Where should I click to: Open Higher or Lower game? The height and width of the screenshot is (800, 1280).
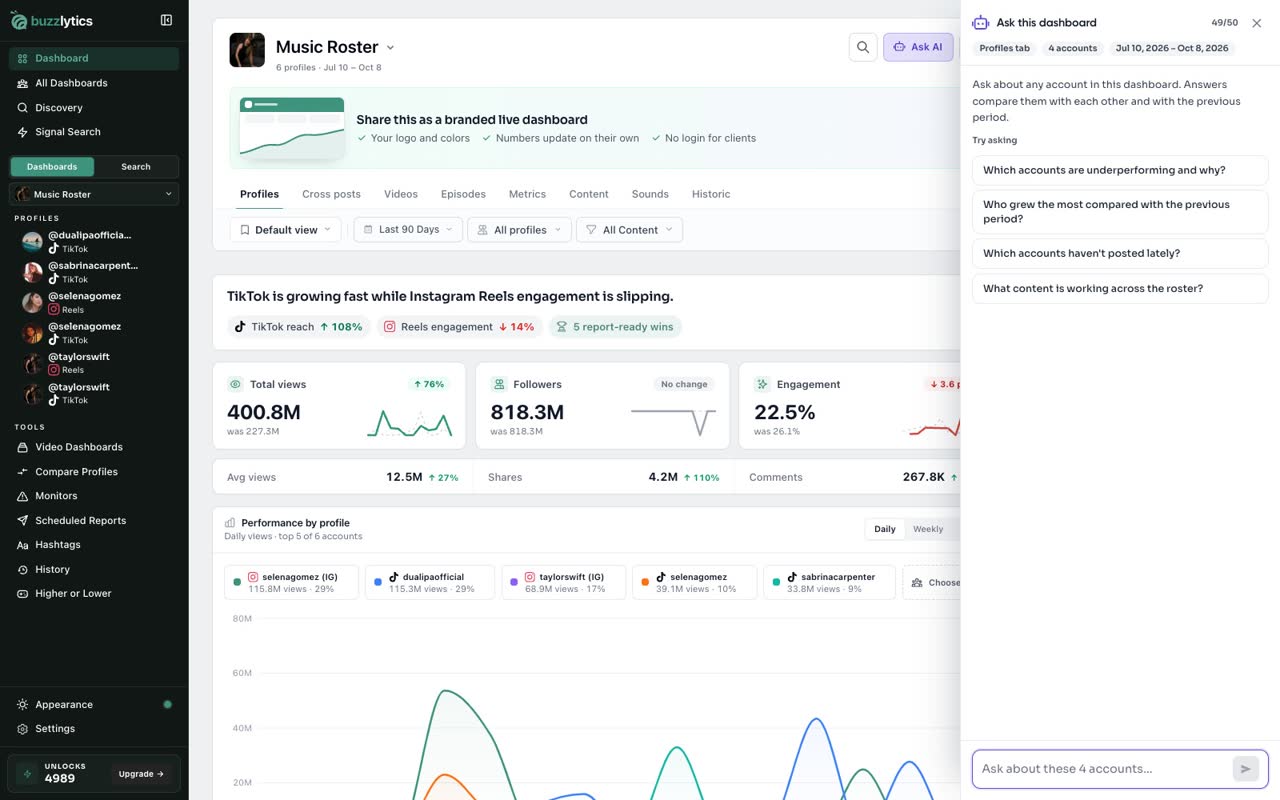94,594
